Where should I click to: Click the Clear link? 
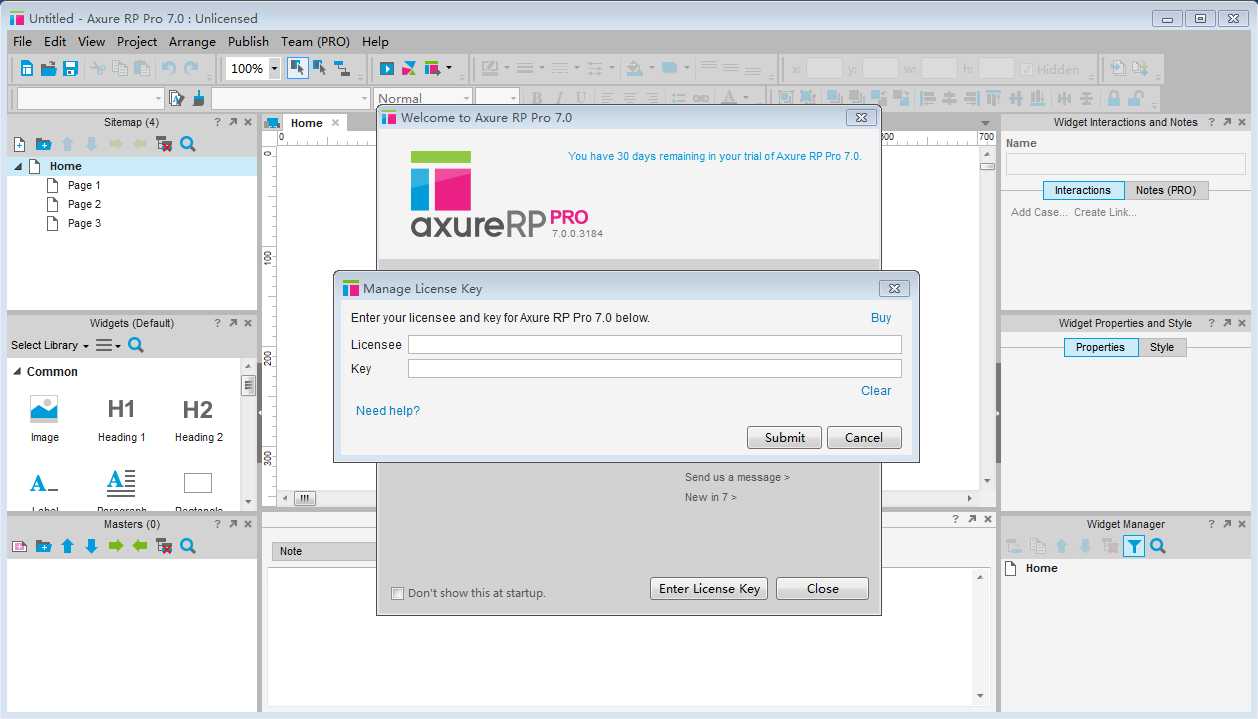click(x=876, y=391)
